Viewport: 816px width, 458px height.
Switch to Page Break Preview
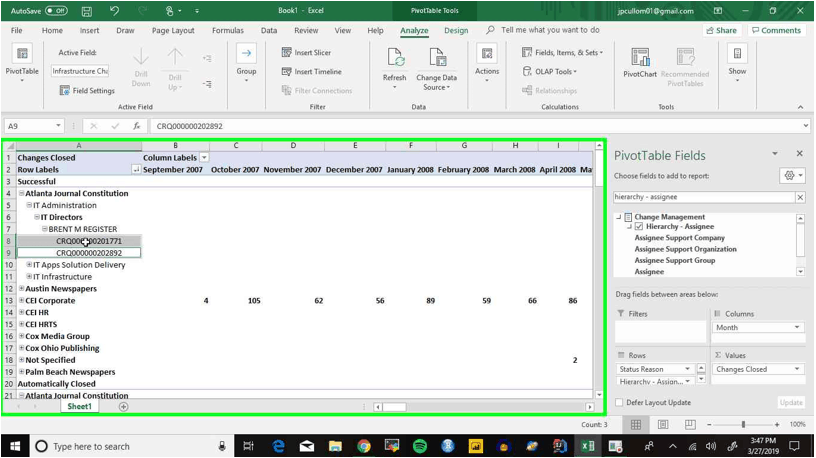(x=690, y=425)
